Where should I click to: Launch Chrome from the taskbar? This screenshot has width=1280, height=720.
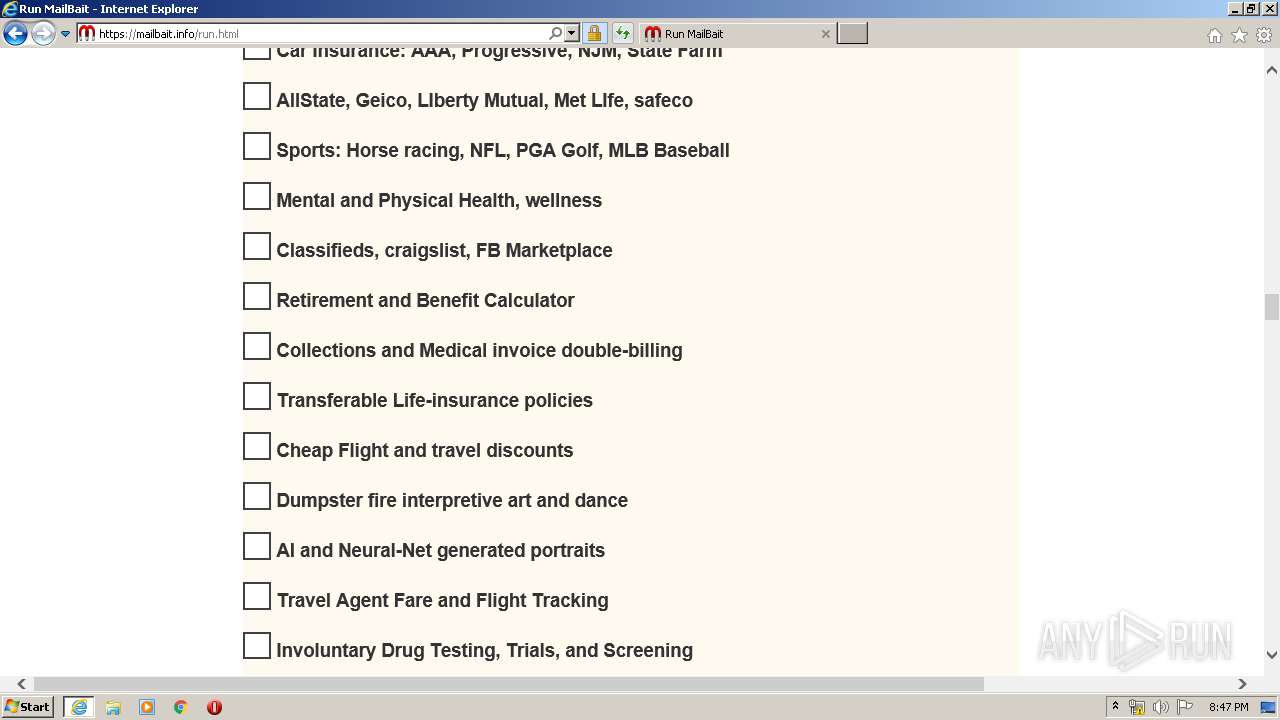click(x=180, y=707)
